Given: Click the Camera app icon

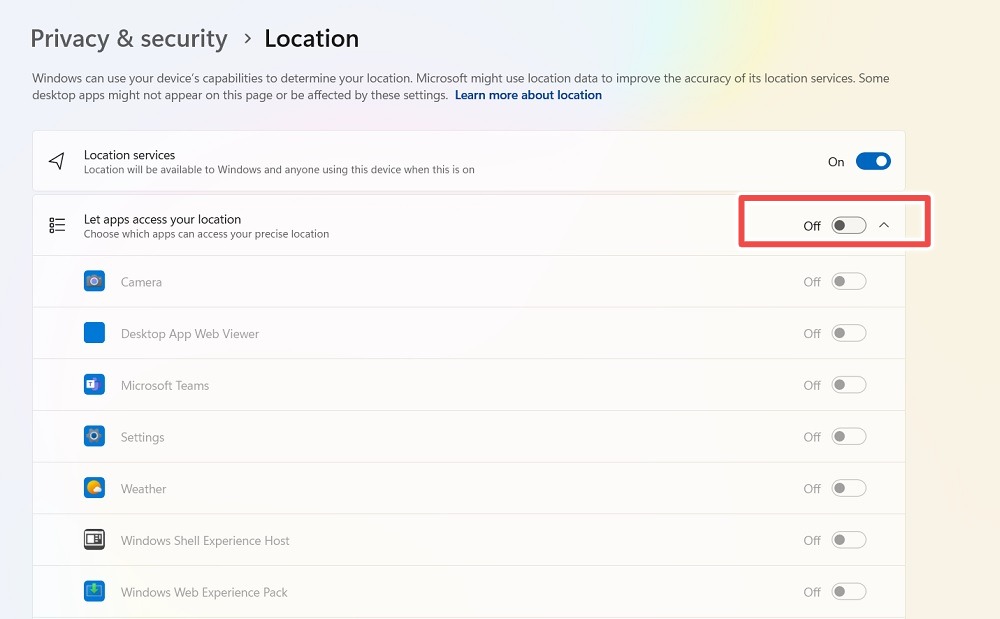Looking at the screenshot, I should click(x=94, y=281).
